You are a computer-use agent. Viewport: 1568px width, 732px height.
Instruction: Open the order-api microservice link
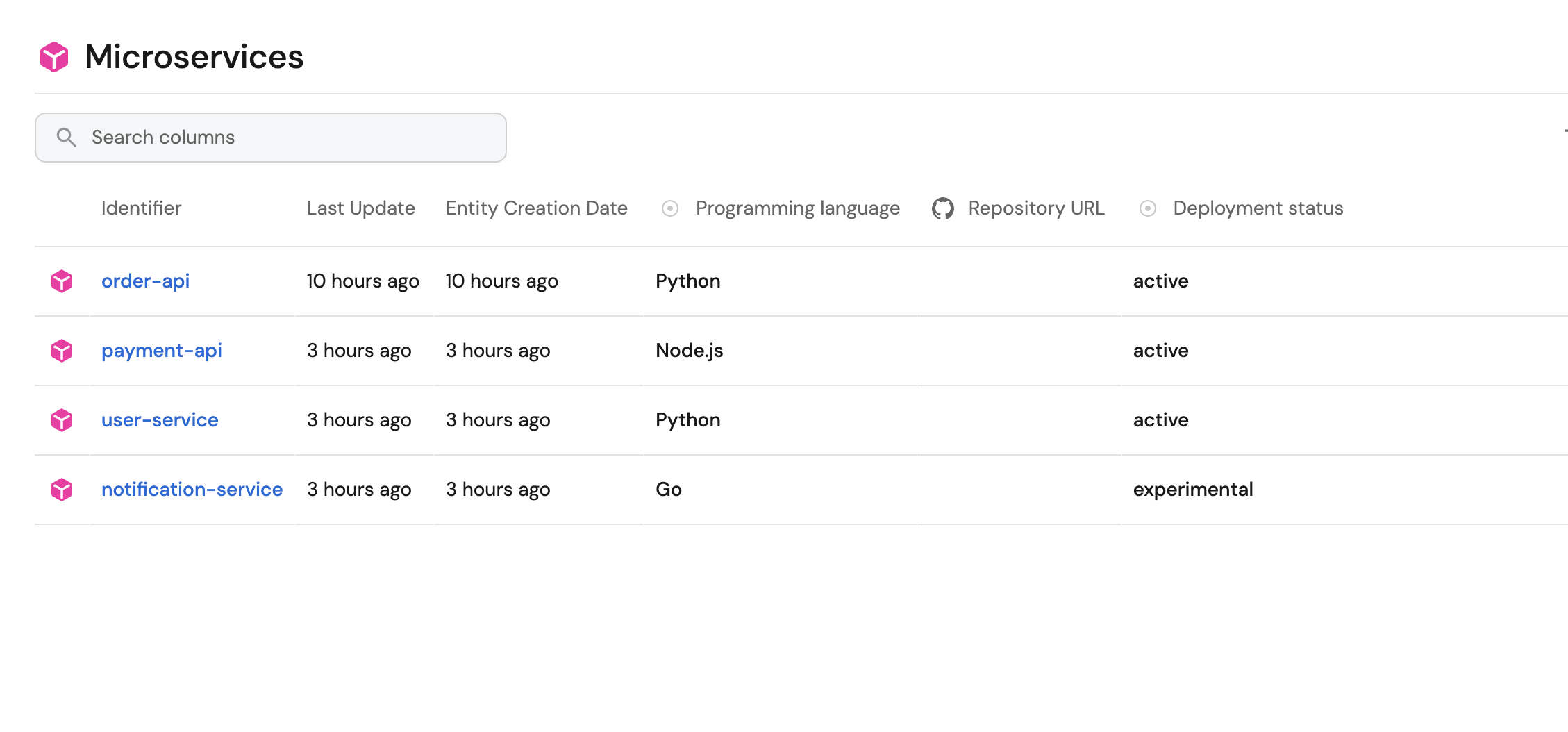click(x=145, y=281)
